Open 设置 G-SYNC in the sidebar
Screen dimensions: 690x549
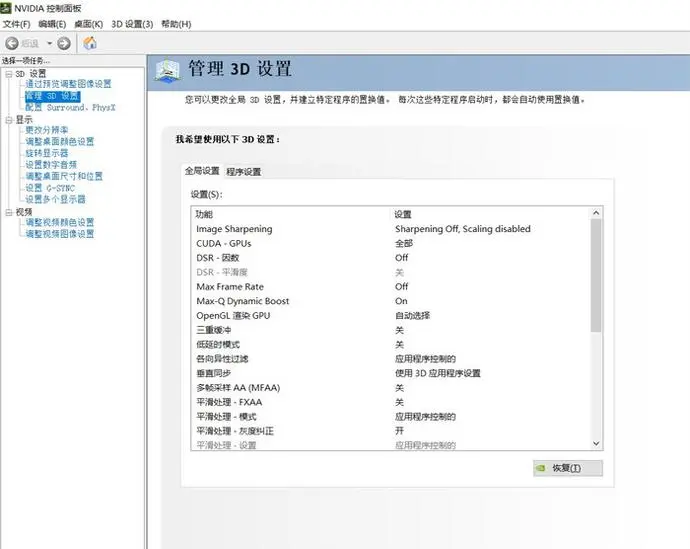click(50, 188)
